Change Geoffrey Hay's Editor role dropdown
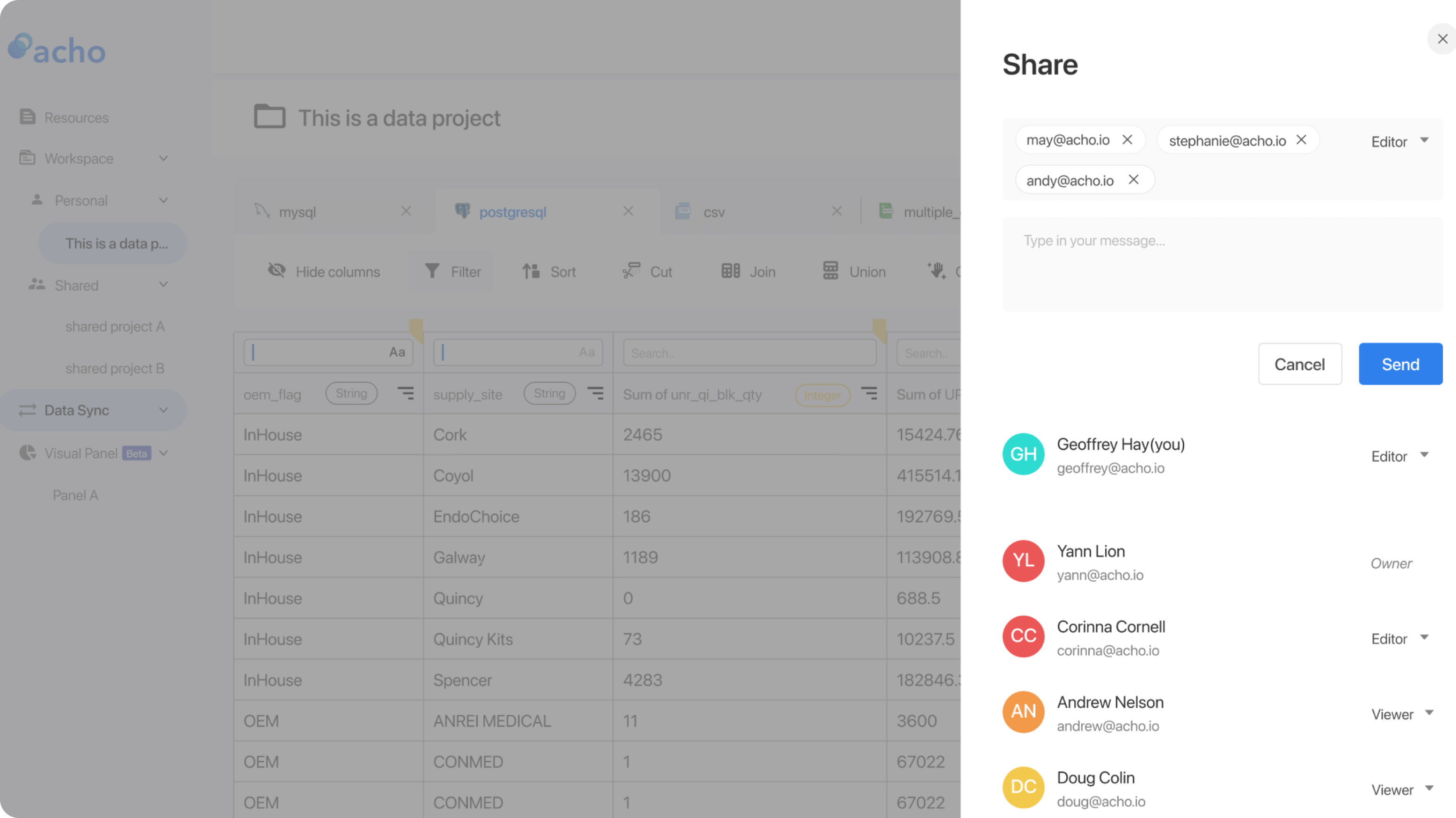The image size is (1456, 818). 1399,456
